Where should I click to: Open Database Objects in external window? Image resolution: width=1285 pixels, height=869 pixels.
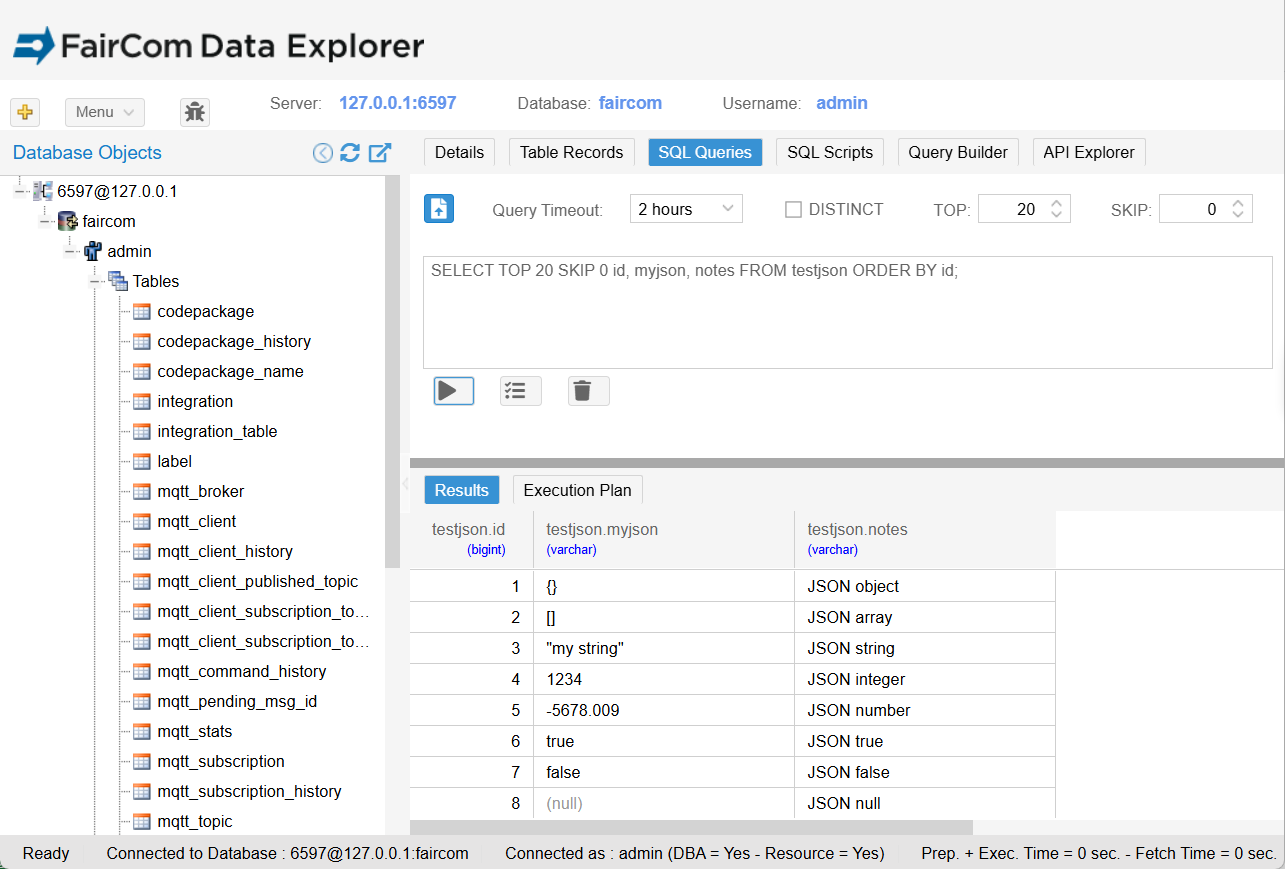380,153
